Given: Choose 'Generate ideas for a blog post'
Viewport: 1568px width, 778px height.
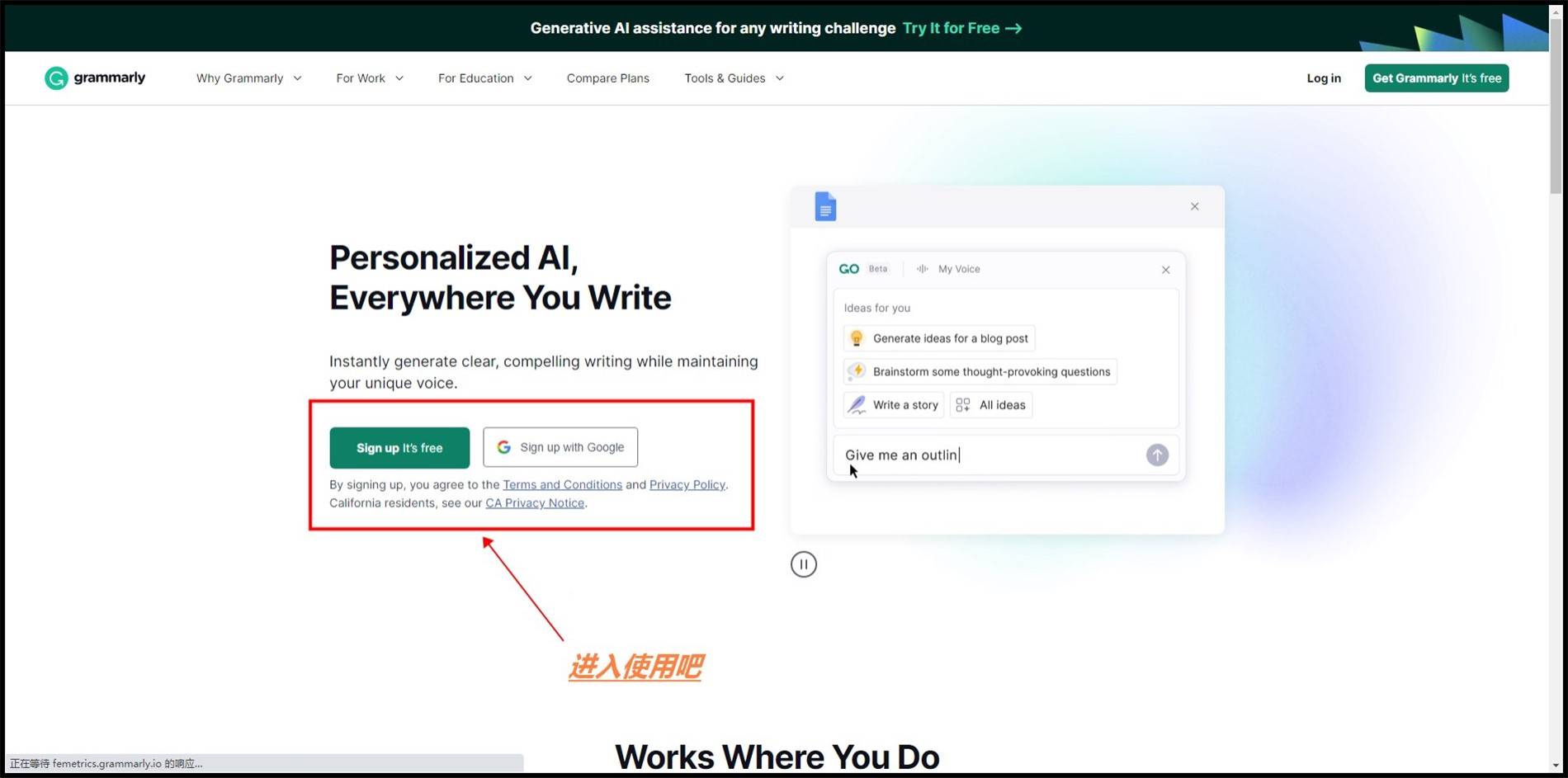Looking at the screenshot, I should pyautogui.click(x=939, y=338).
